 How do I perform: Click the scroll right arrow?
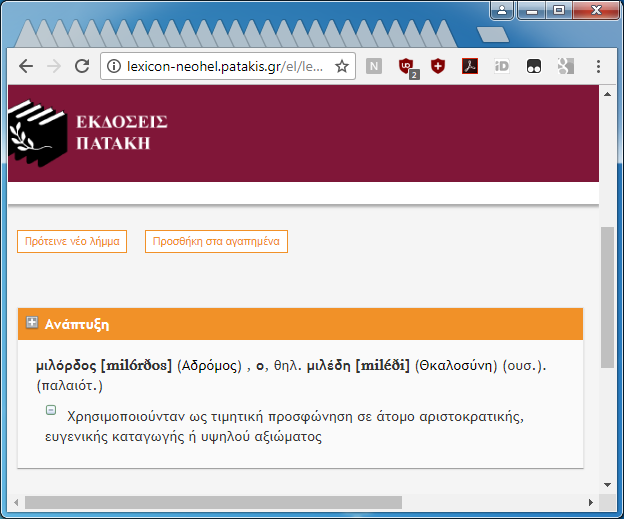(591, 502)
